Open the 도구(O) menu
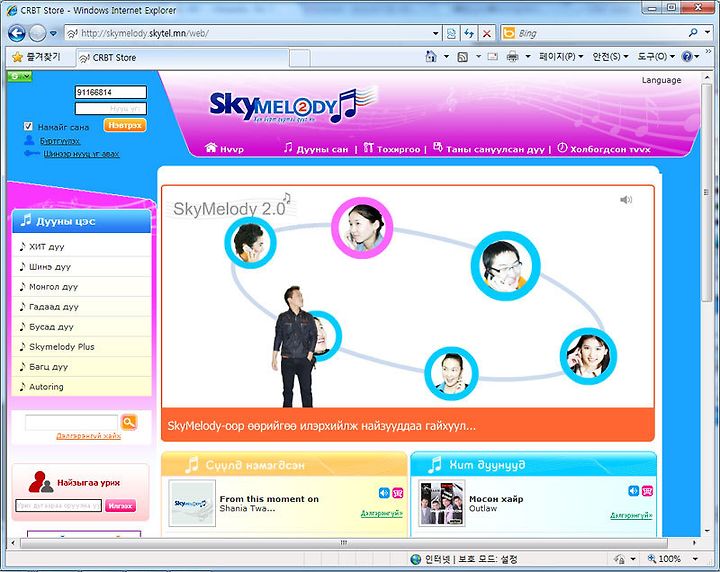The width and height of the screenshot is (720, 572). [656, 56]
